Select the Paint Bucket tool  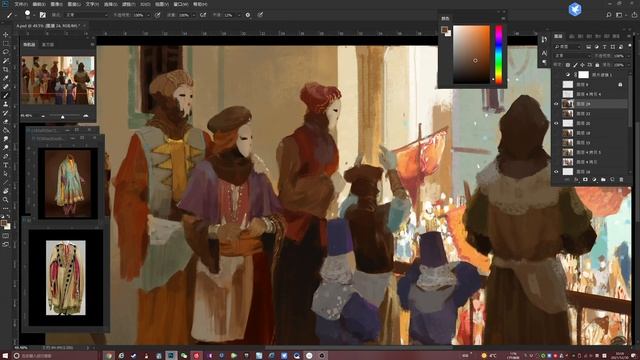(x=6, y=130)
